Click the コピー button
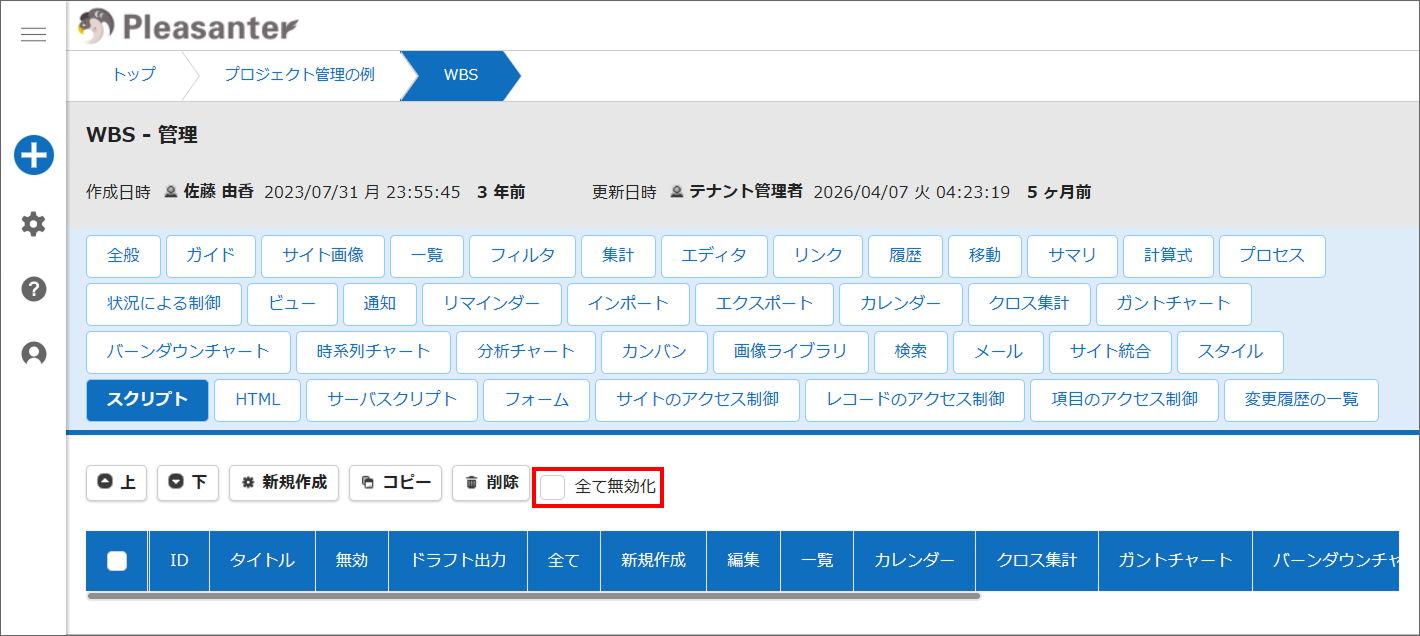 [x=395, y=482]
